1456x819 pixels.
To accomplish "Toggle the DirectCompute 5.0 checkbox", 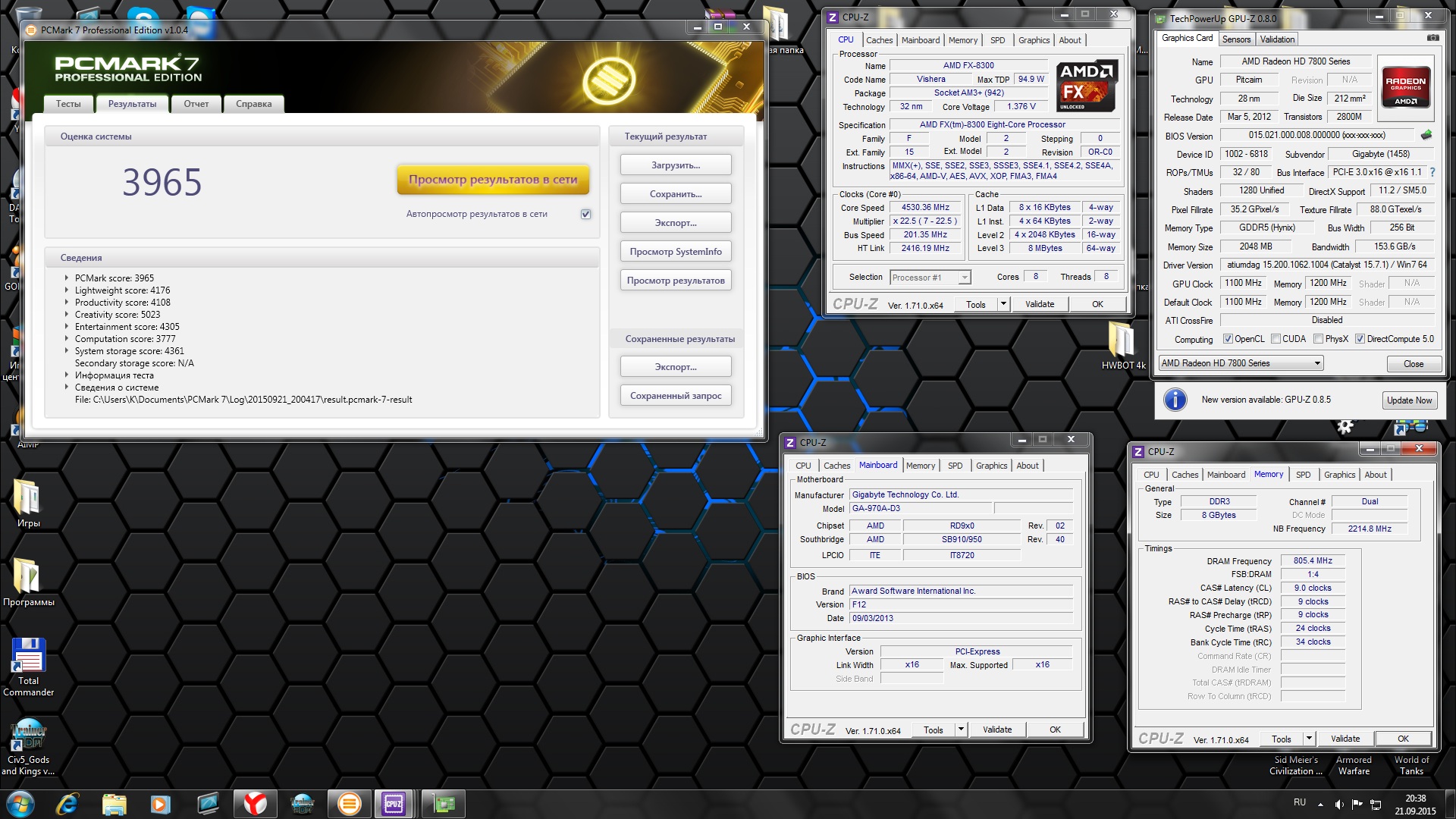I will pyautogui.click(x=1360, y=339).
